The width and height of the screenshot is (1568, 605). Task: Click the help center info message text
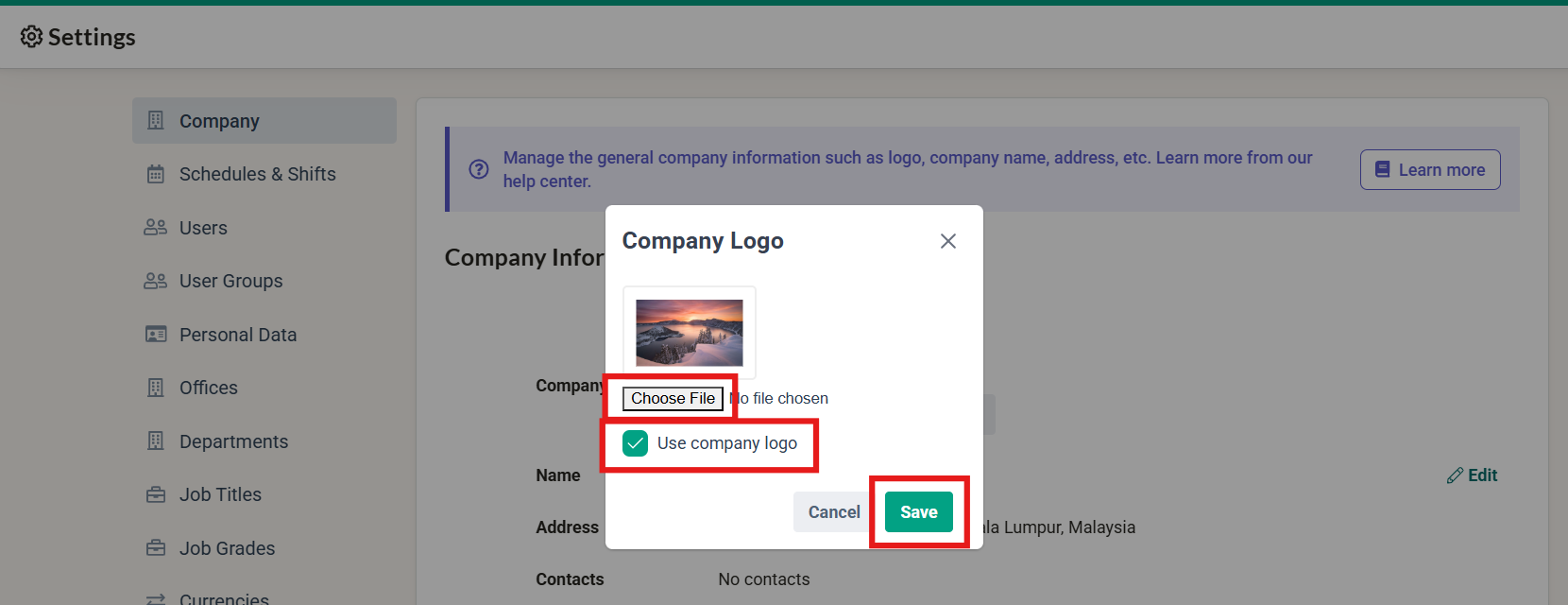[908, 169]
